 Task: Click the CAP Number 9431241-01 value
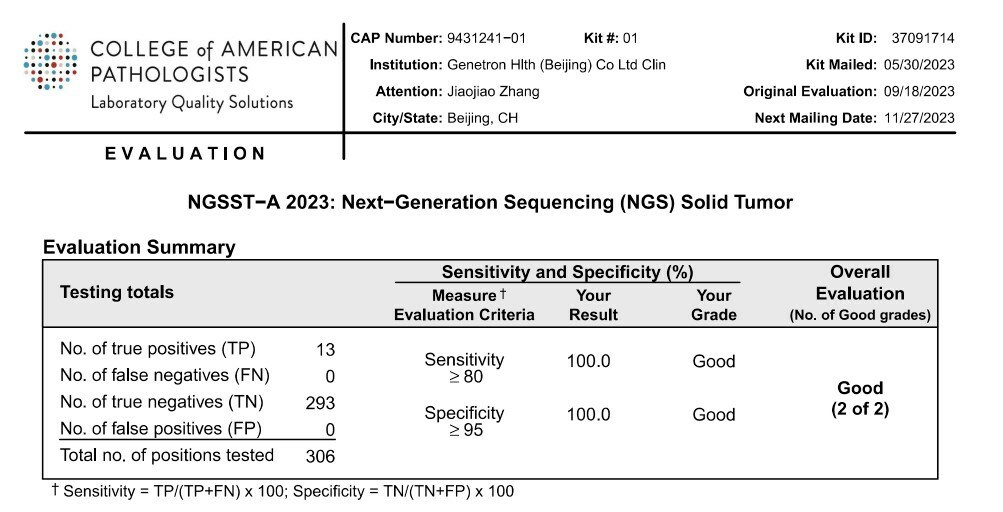(x=482, y=38)
